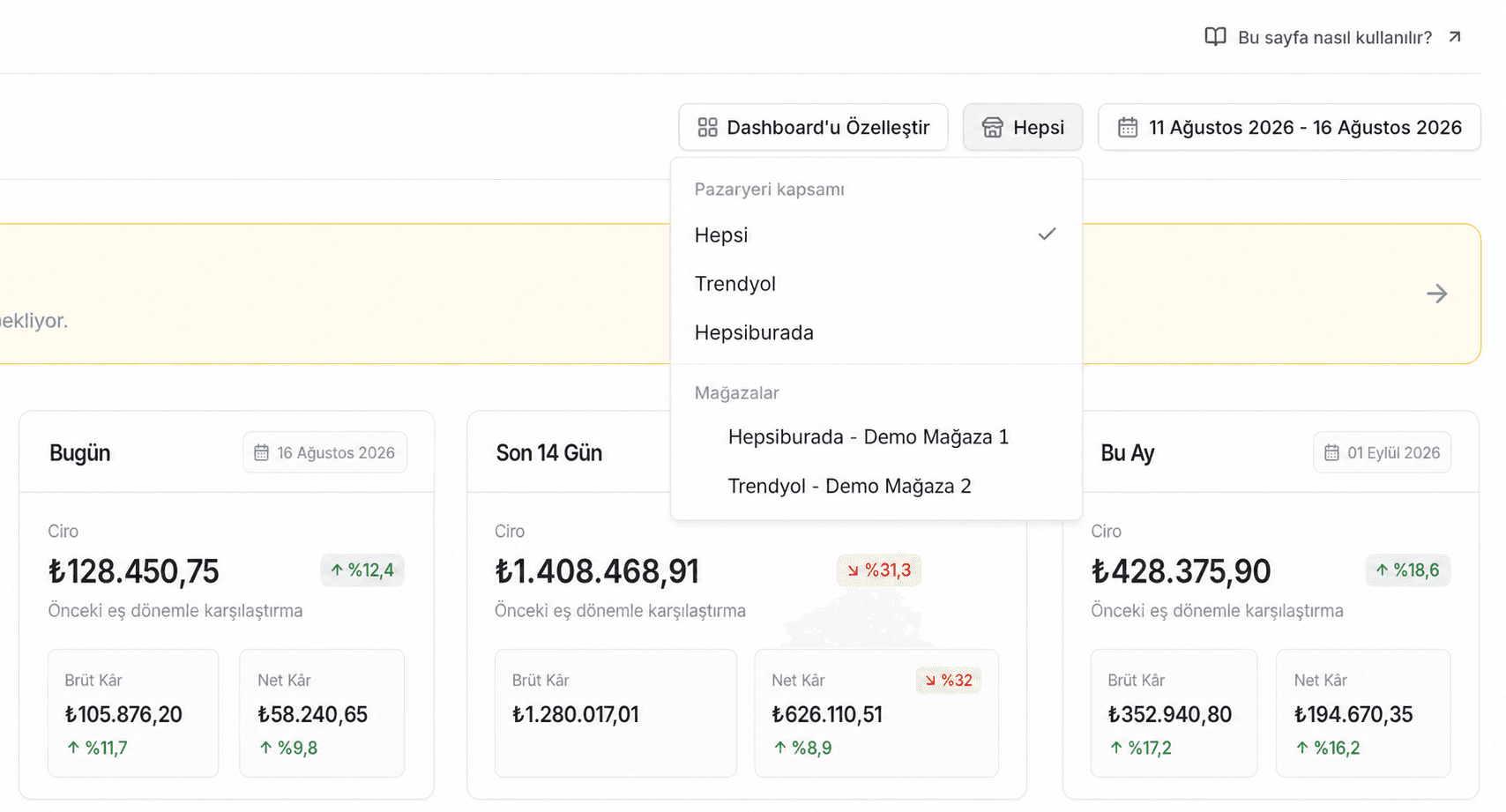Viewport: 1506px width, 812px height.
Task: Click the right arrow on yellow banner
Action: point(1437,294)
